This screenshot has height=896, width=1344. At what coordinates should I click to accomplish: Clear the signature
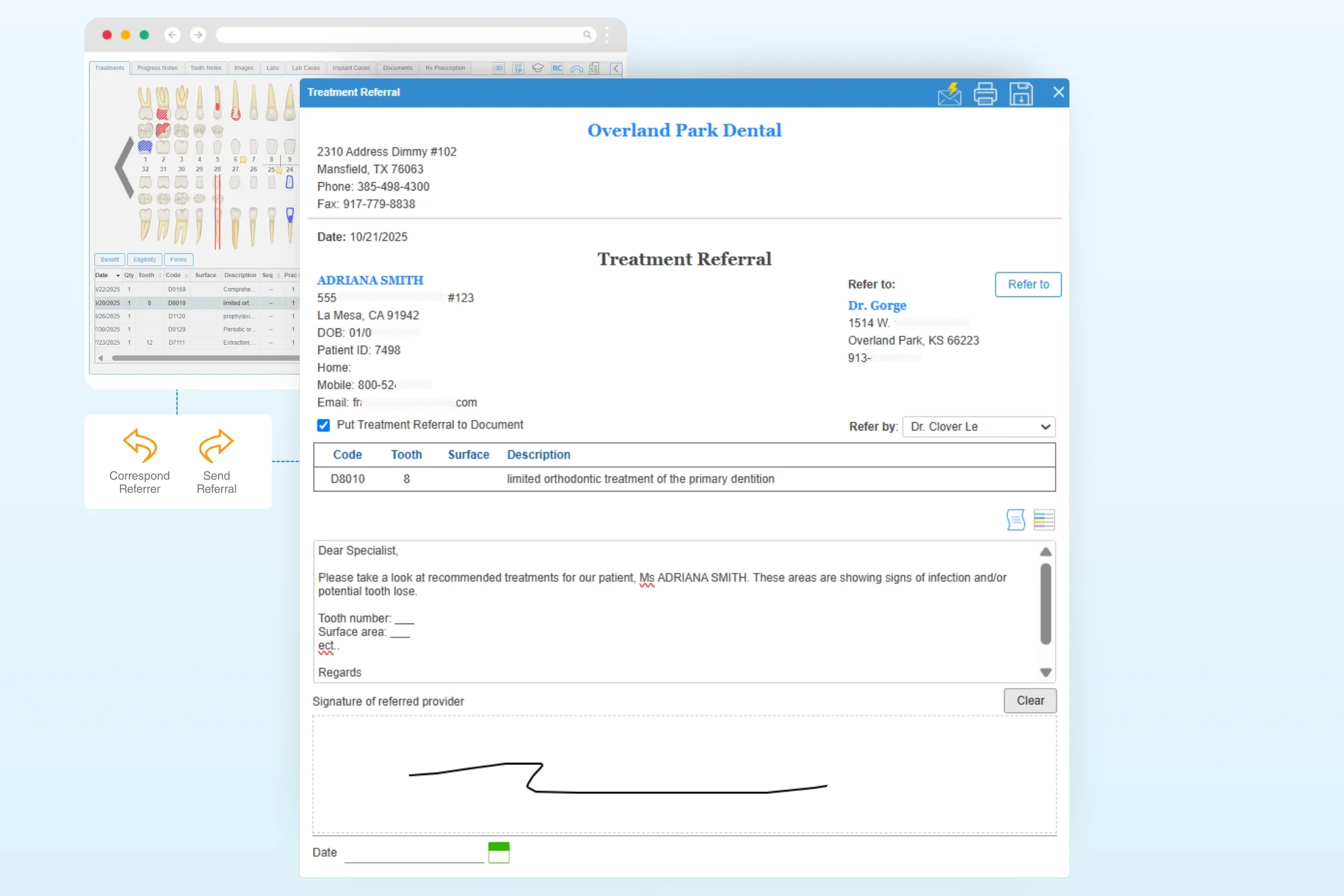pyautogui.click(x=1030, y=701)
